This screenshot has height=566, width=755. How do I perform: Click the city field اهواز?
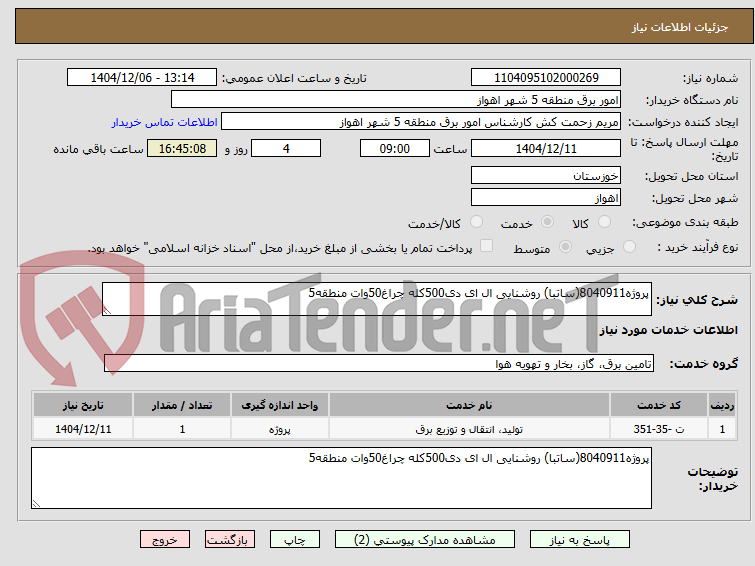point(546,197)
